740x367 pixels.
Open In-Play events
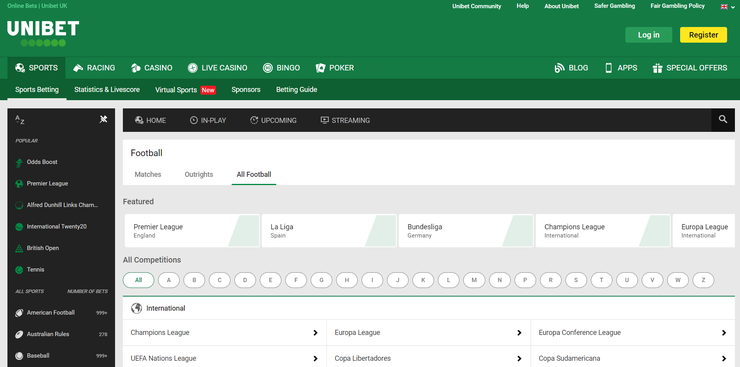[208, 120]
